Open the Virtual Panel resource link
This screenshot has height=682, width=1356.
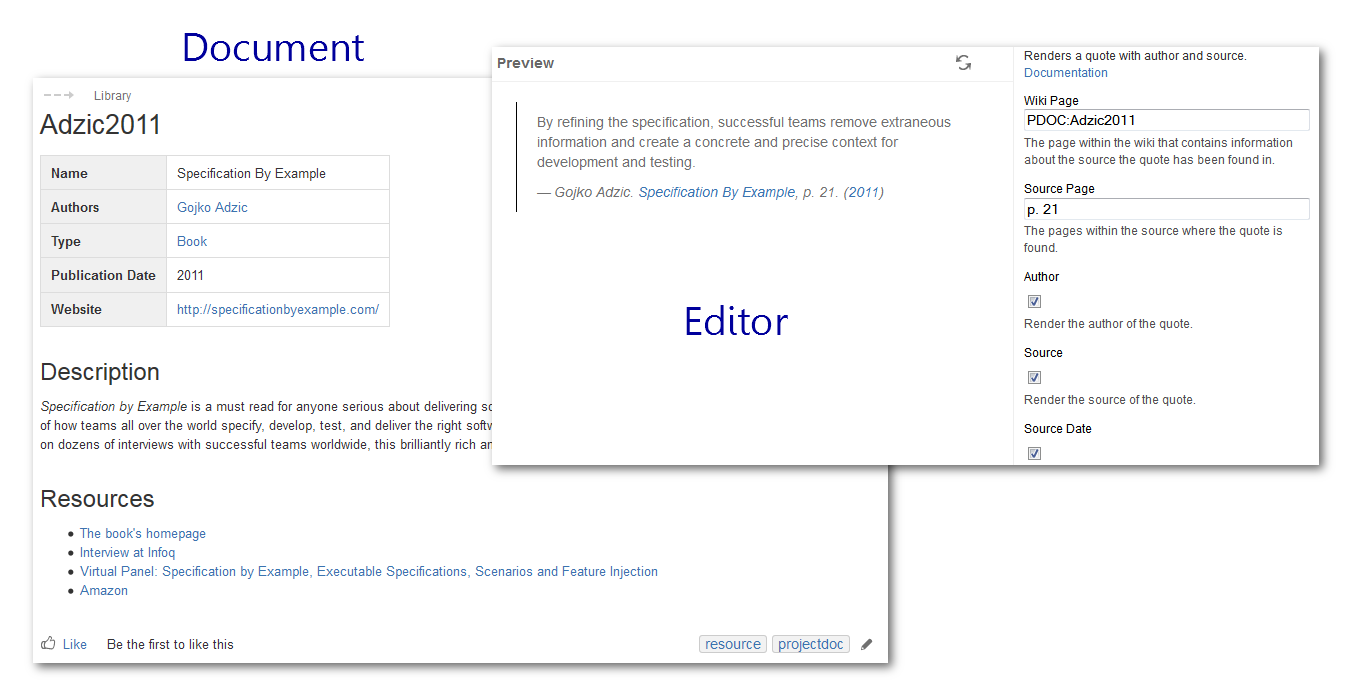point(368,572)
